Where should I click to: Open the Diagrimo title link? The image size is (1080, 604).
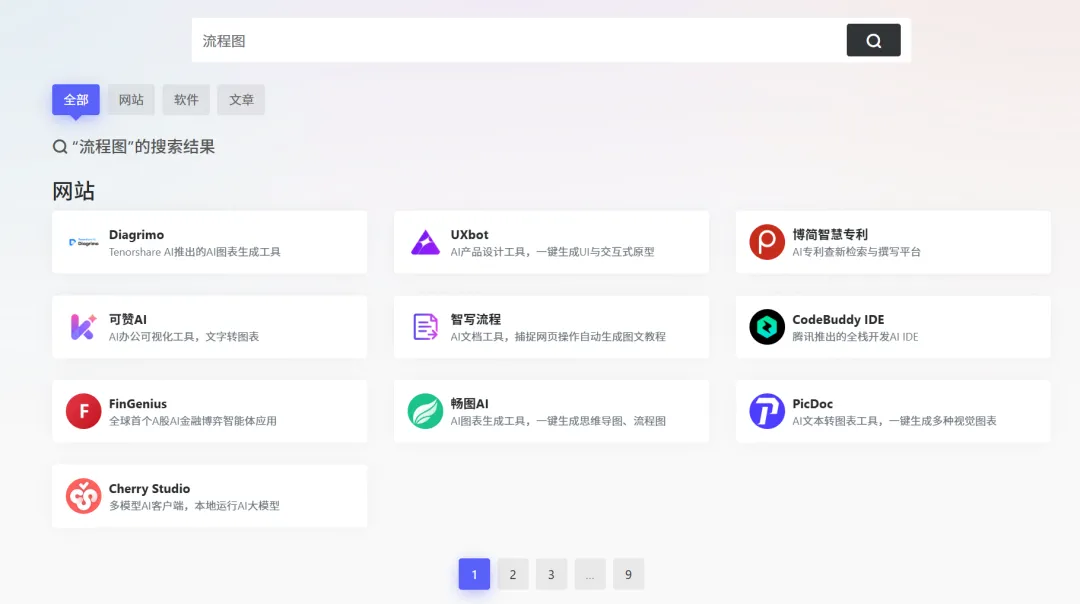136,235
